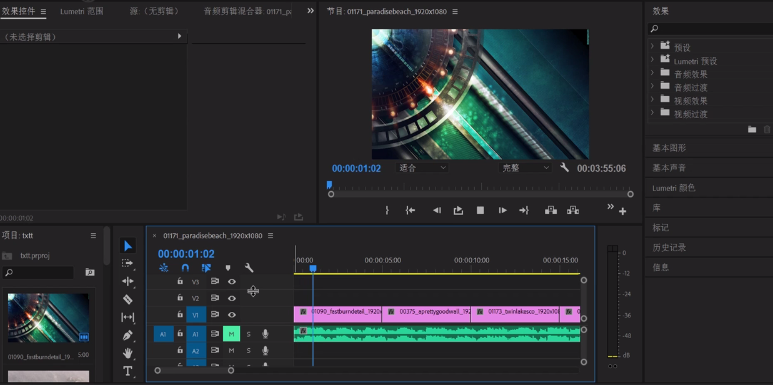The image size is (773, 385).
Task: Open timeline display settings wrench
Action: click(249, 268)
